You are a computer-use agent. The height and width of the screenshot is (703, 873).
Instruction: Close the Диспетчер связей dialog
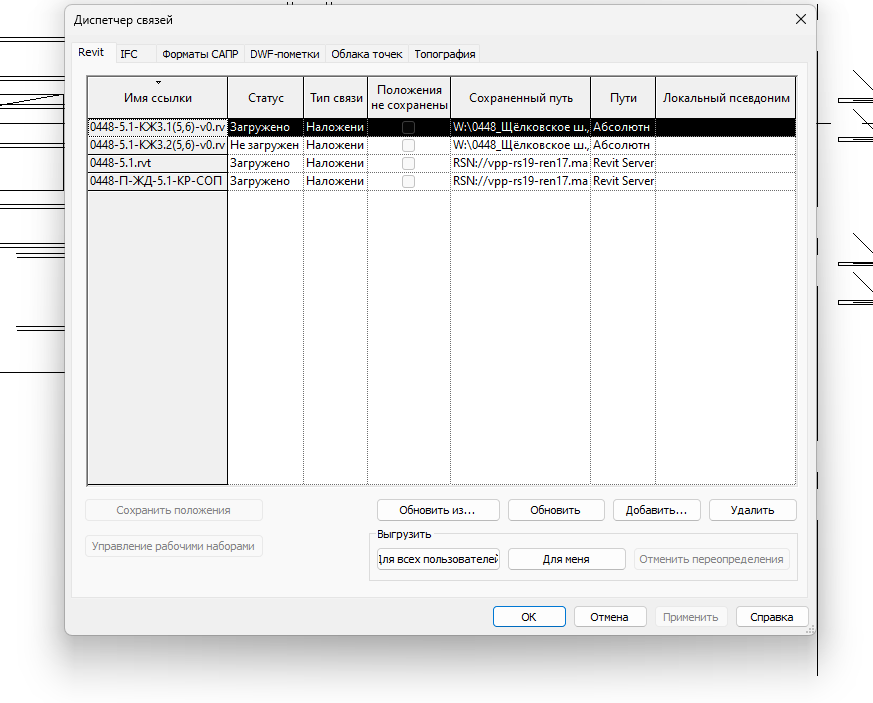[x=801, y=19]
